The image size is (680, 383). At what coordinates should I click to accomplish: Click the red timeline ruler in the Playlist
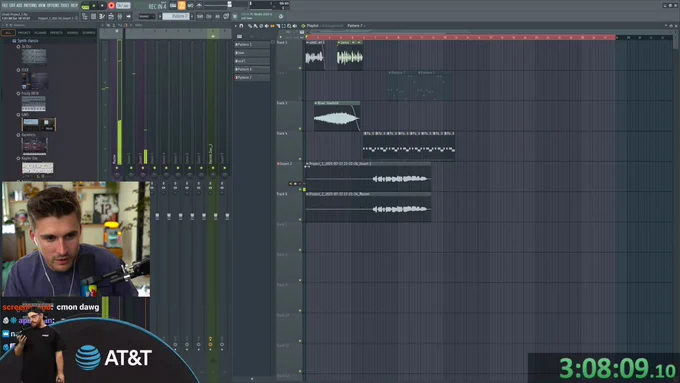coord(460,38)
